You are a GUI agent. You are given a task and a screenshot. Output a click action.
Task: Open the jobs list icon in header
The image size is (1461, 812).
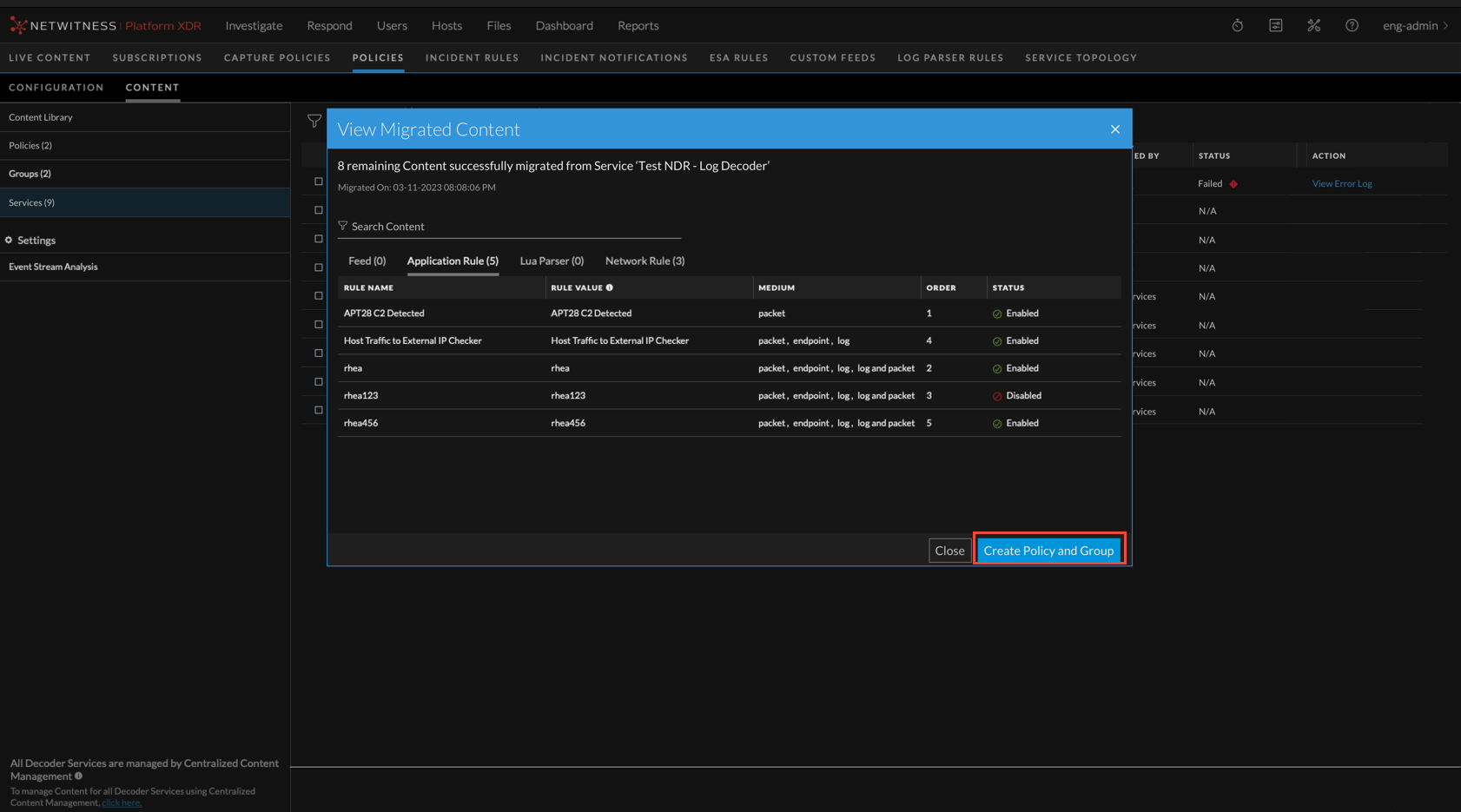tap(1275, 26)
